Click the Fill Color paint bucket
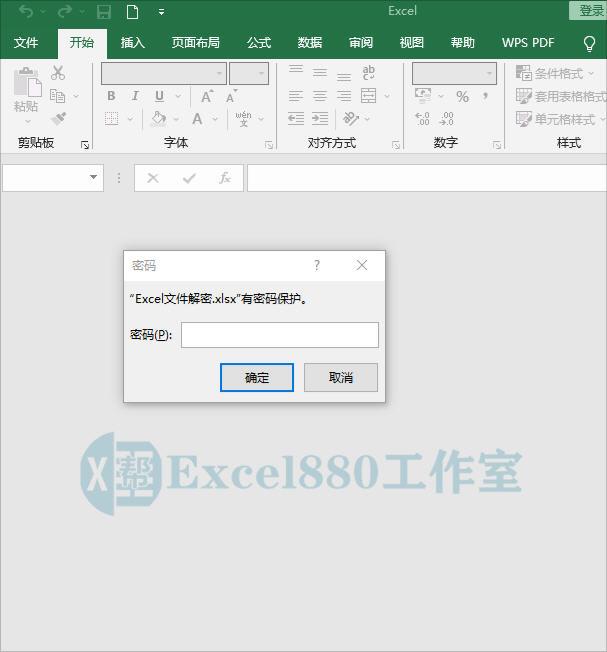The width and height of the screenshot is (607, 652). (x=158, y=119)
